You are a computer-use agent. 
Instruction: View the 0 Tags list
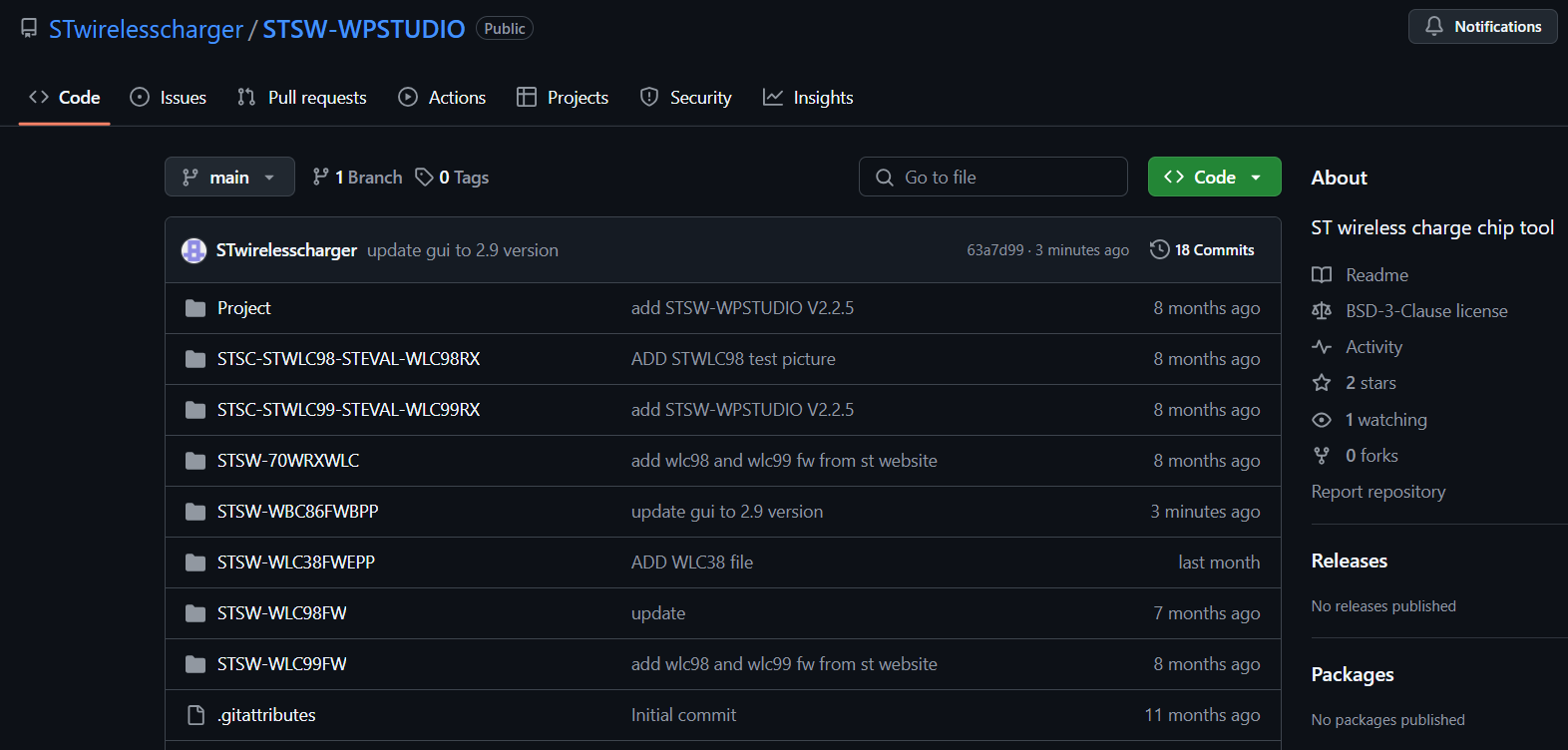[x=452, y=177]
